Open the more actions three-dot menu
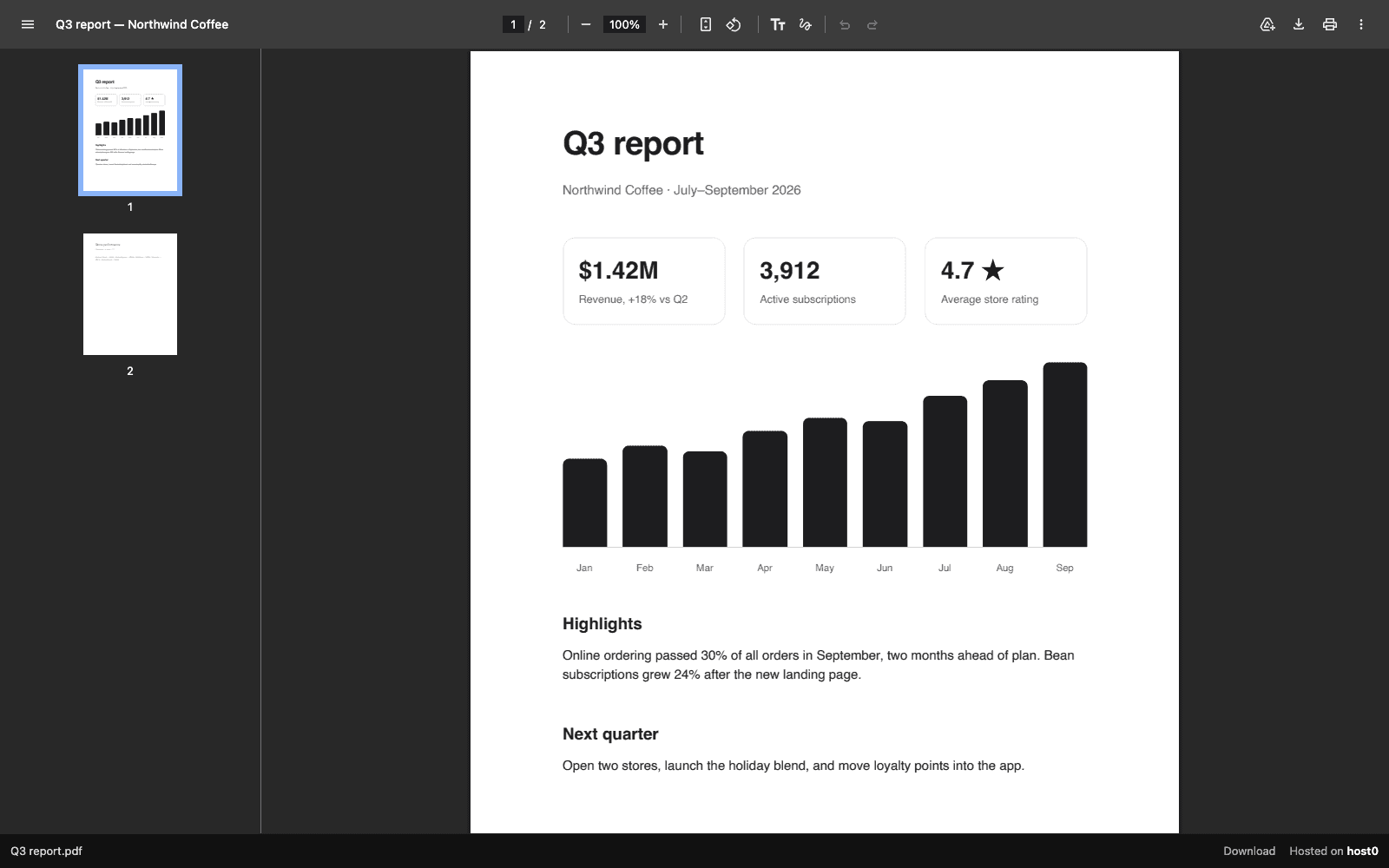Viewport: 1389px width, 868px height. tap(1361, 24)
